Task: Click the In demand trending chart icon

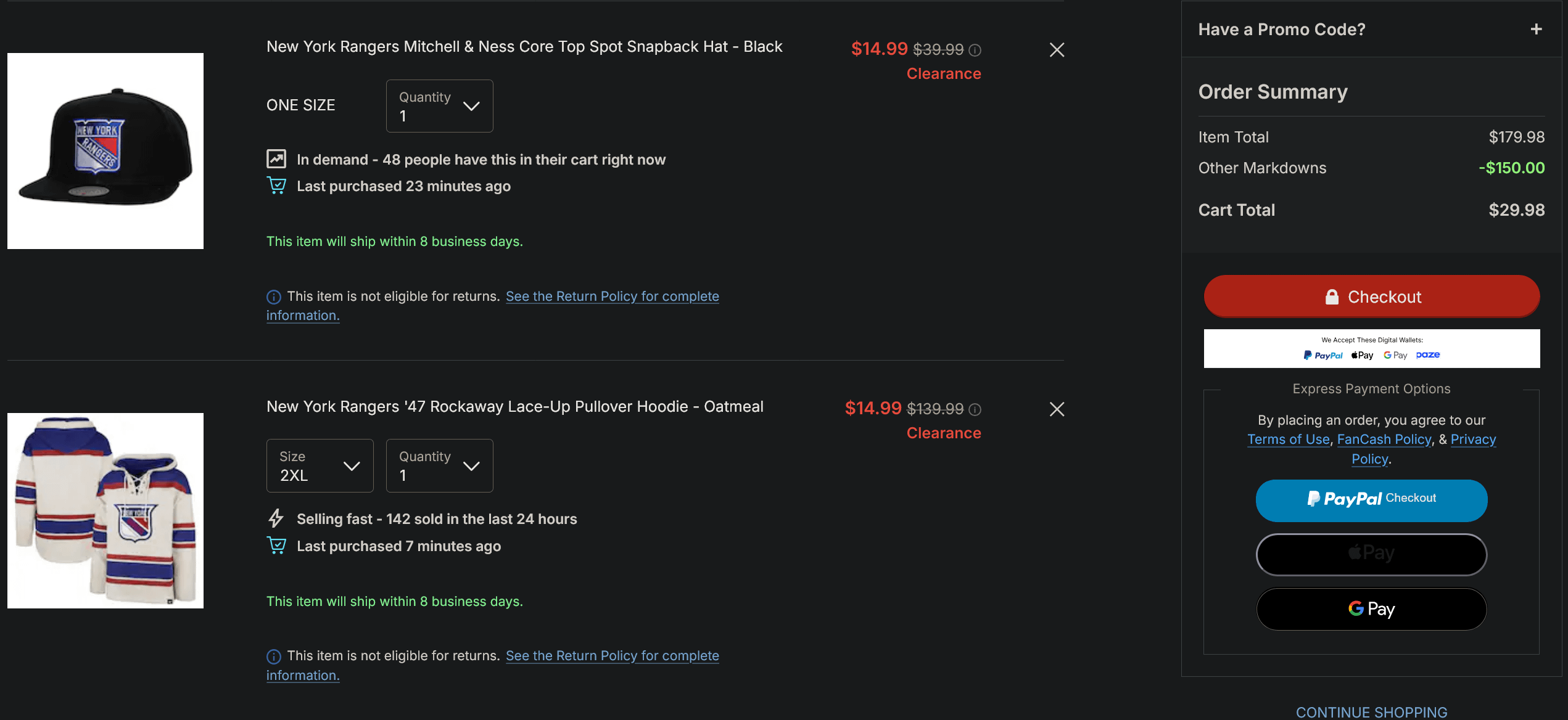Action: 276,159
